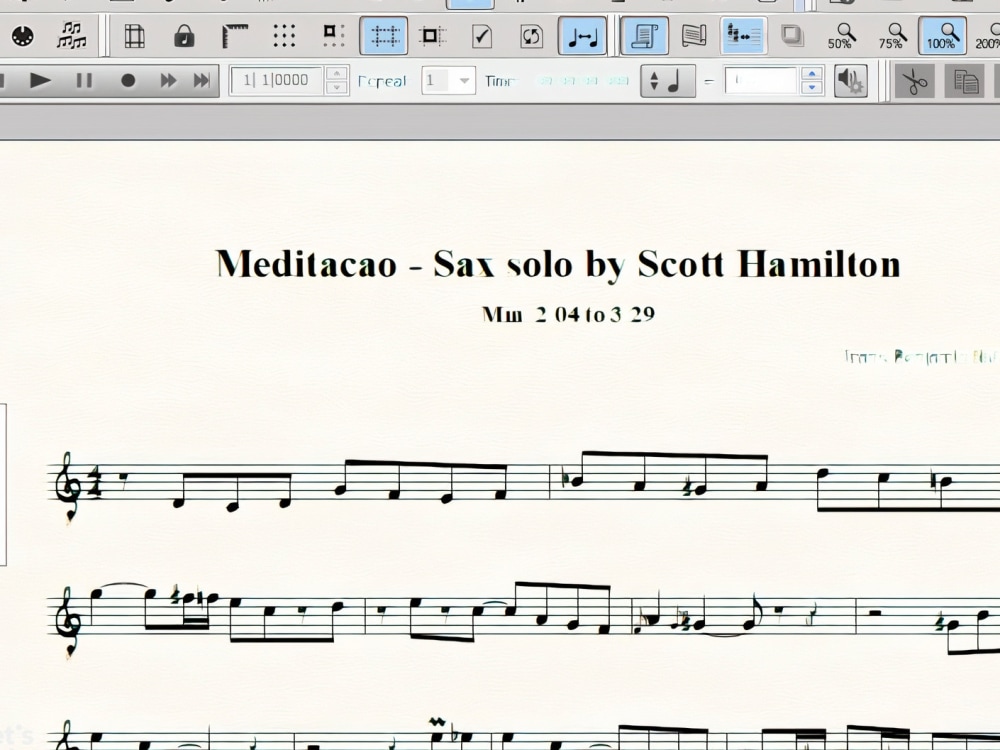Decrease the tempo value with down arrow
The image size is (1000, 750).
click(x=811, y=87)
